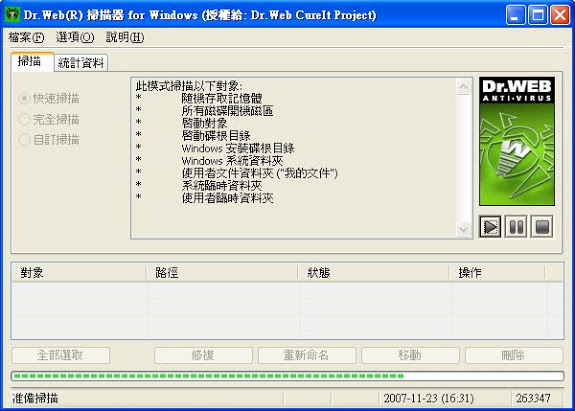The image size is (575, 411).
Task: Click the scan list scrollbar down arrow
Action: [x=464, y=230]
